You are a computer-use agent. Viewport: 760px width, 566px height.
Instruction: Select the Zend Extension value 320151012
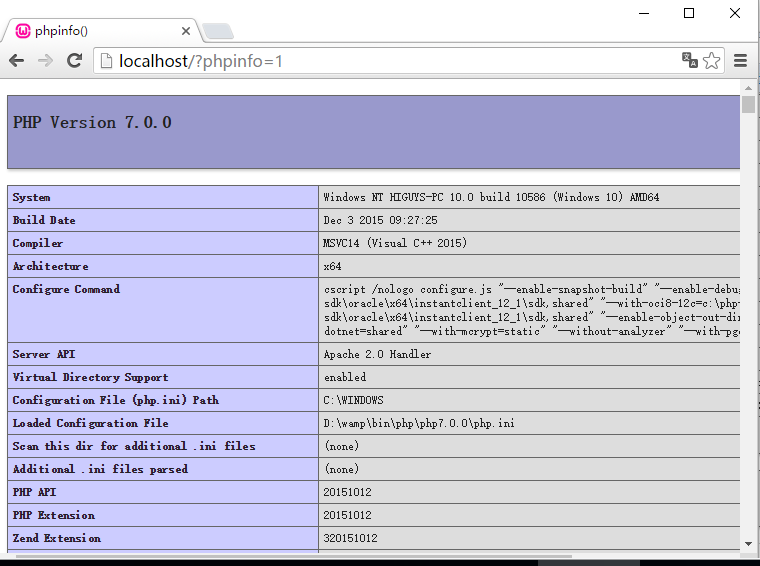pyautogui.click(x=350, y=538)
